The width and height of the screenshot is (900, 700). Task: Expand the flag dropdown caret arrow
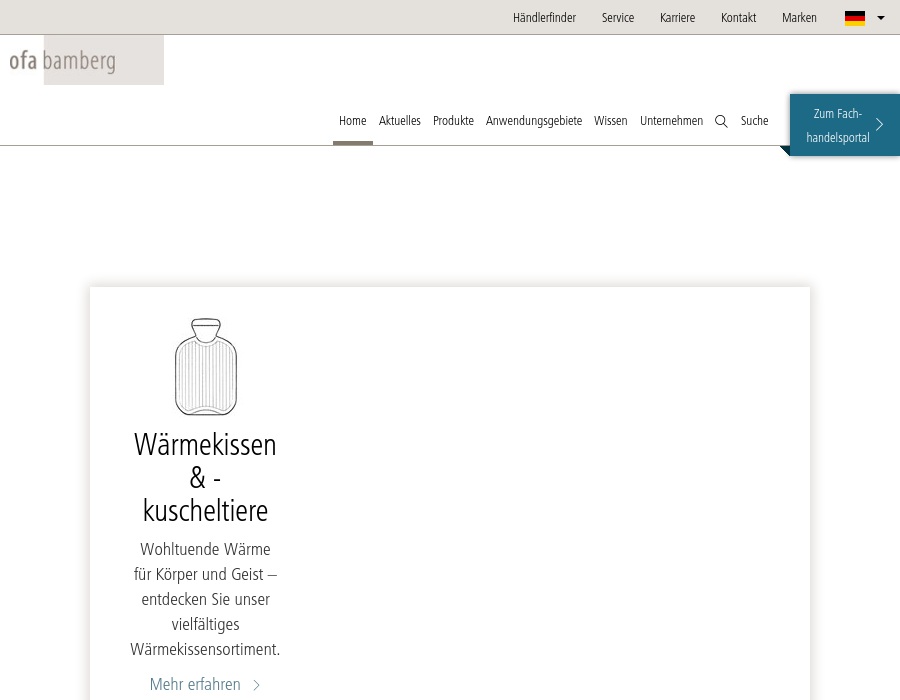click(881, 18)
